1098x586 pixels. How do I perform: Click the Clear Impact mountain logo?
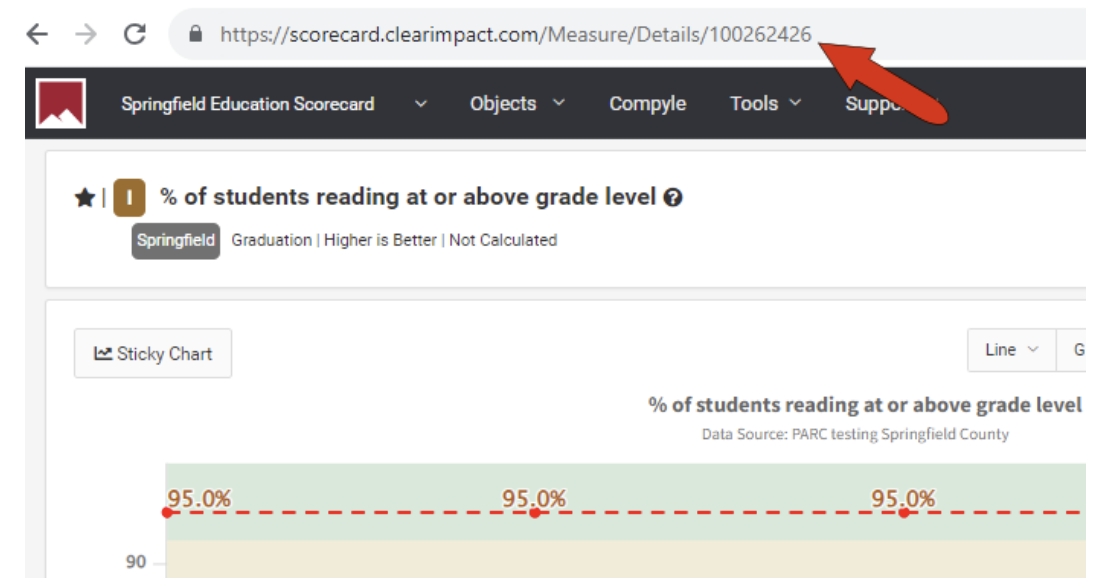61,103
